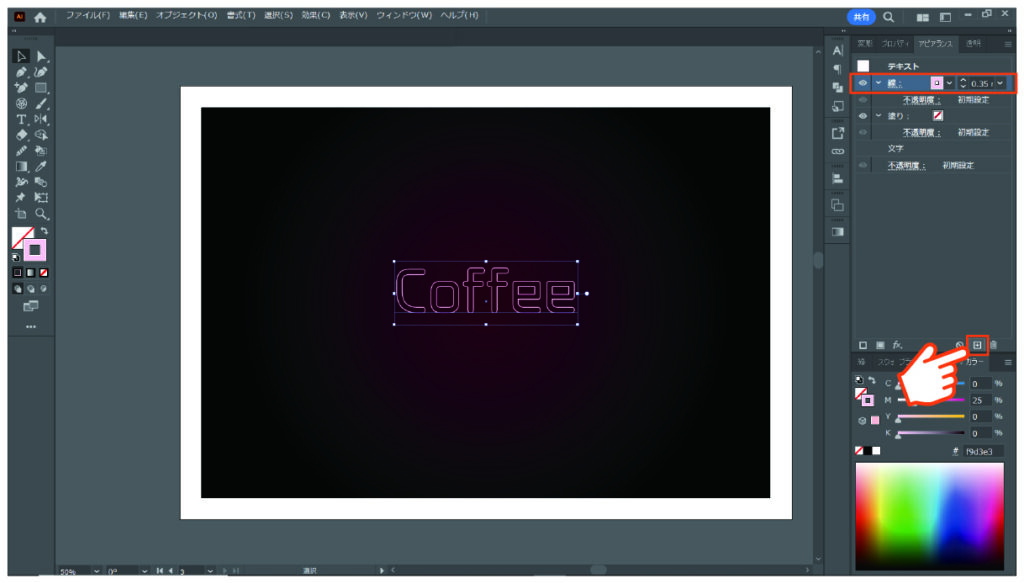The image size is (1024, 583).
Task: Open the ウィンドウ(W) menu
Action: (x=404, y=15)
